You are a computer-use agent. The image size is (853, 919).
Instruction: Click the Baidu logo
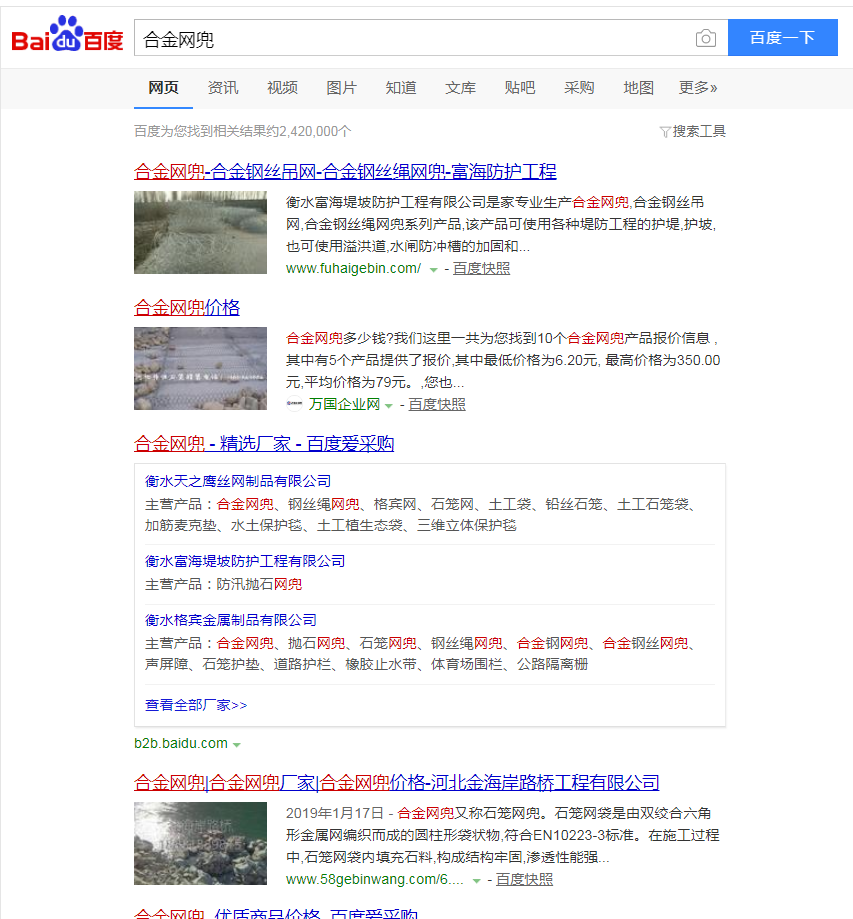67,34
